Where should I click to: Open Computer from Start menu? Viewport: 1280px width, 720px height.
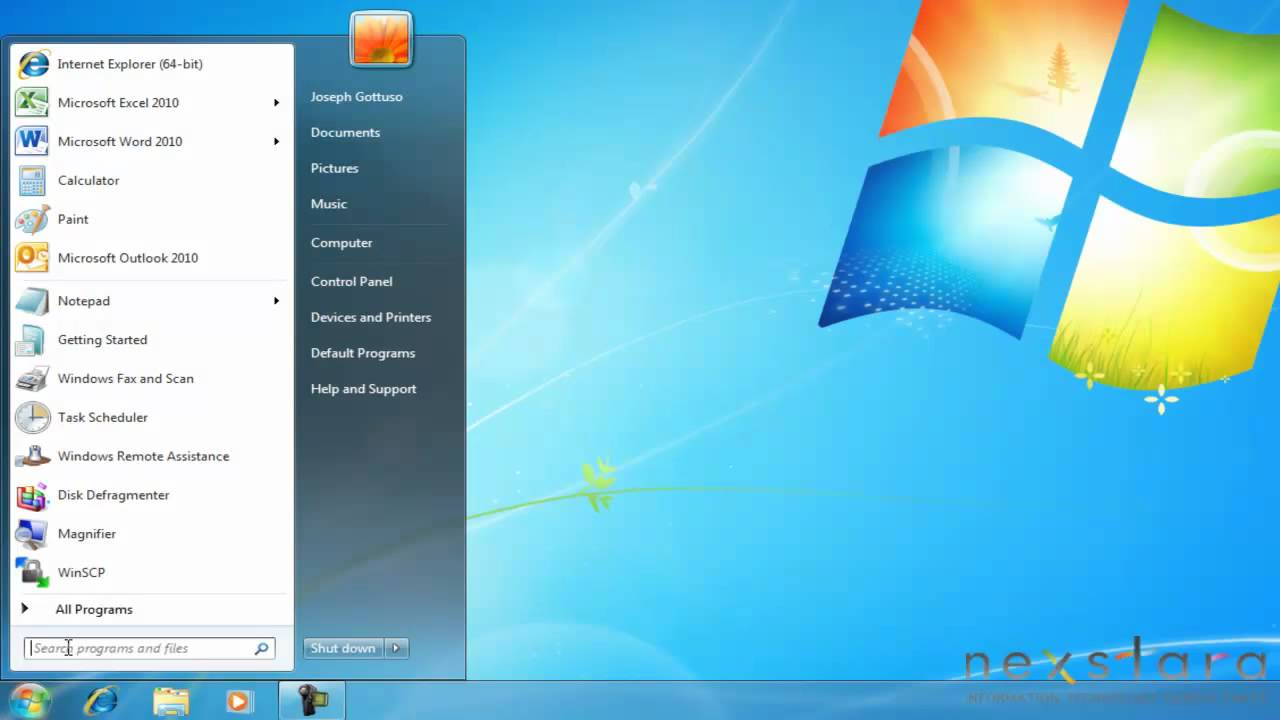341,243
